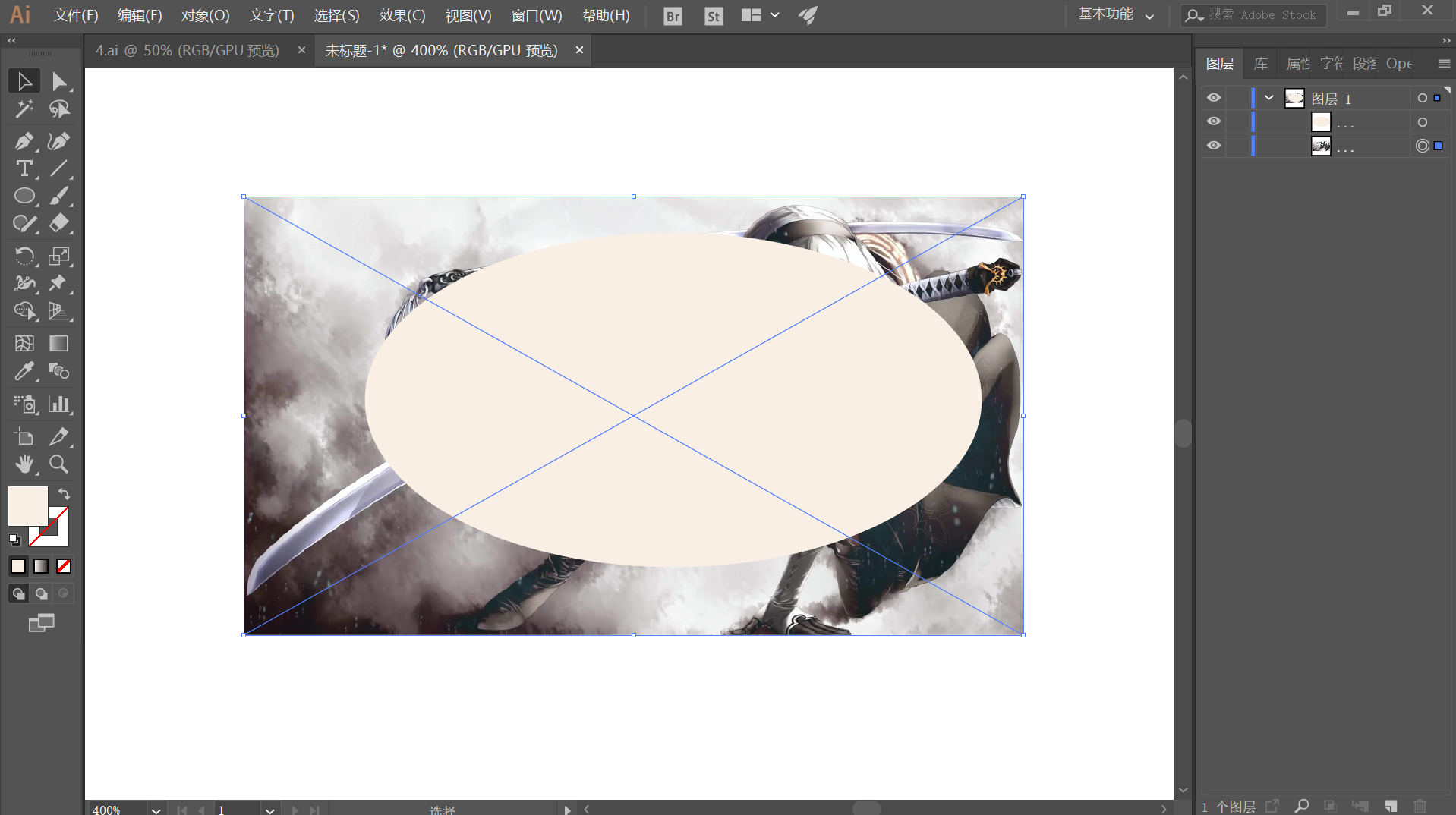The width and height of the screenshot is (1456, 815).
Task: Open the Bridge (Br) button
Action: click(x=673, y=16)
